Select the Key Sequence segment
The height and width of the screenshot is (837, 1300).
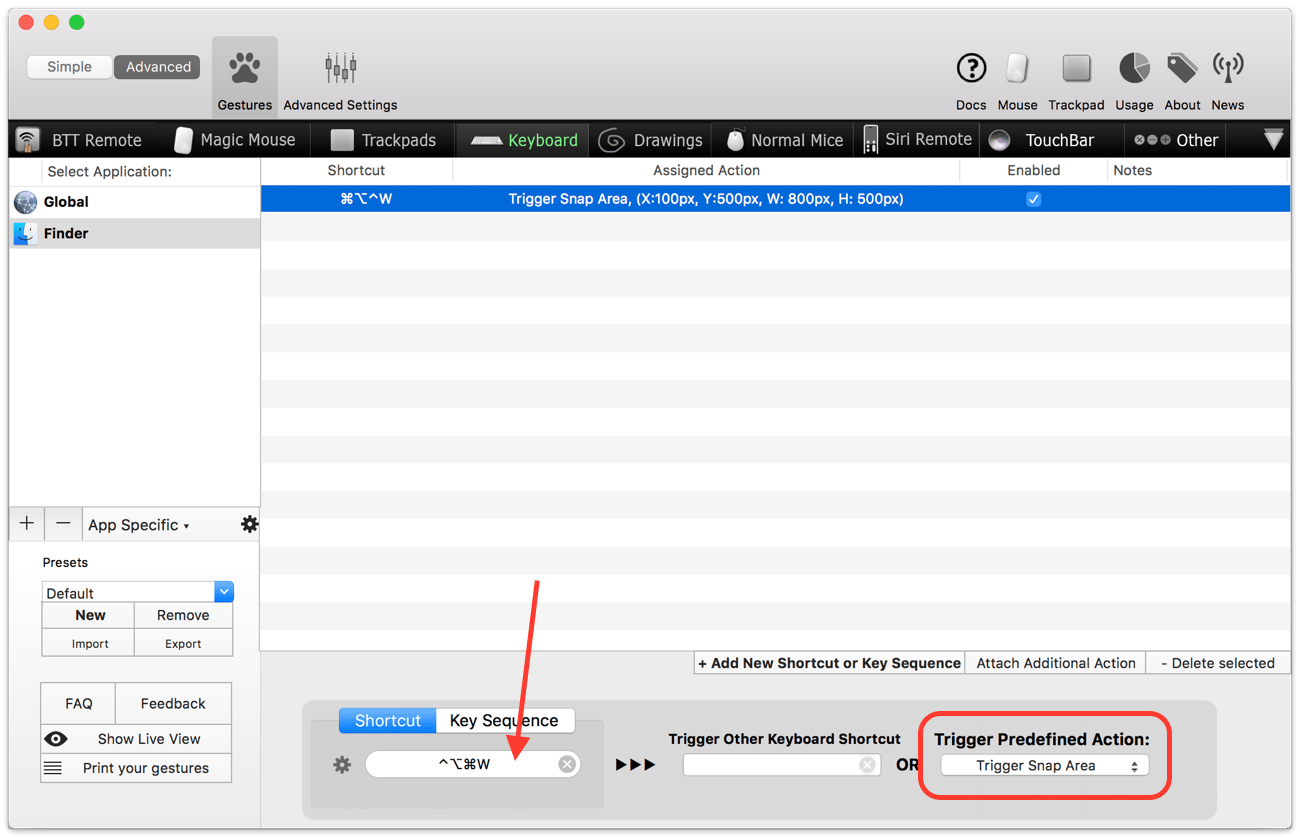(x=505, y=720)
